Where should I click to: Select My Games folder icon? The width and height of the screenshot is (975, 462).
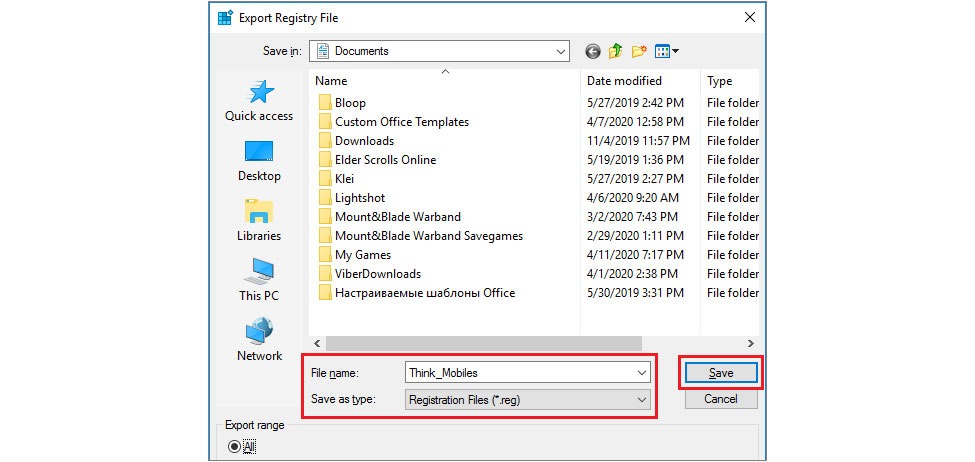point(325,255)
